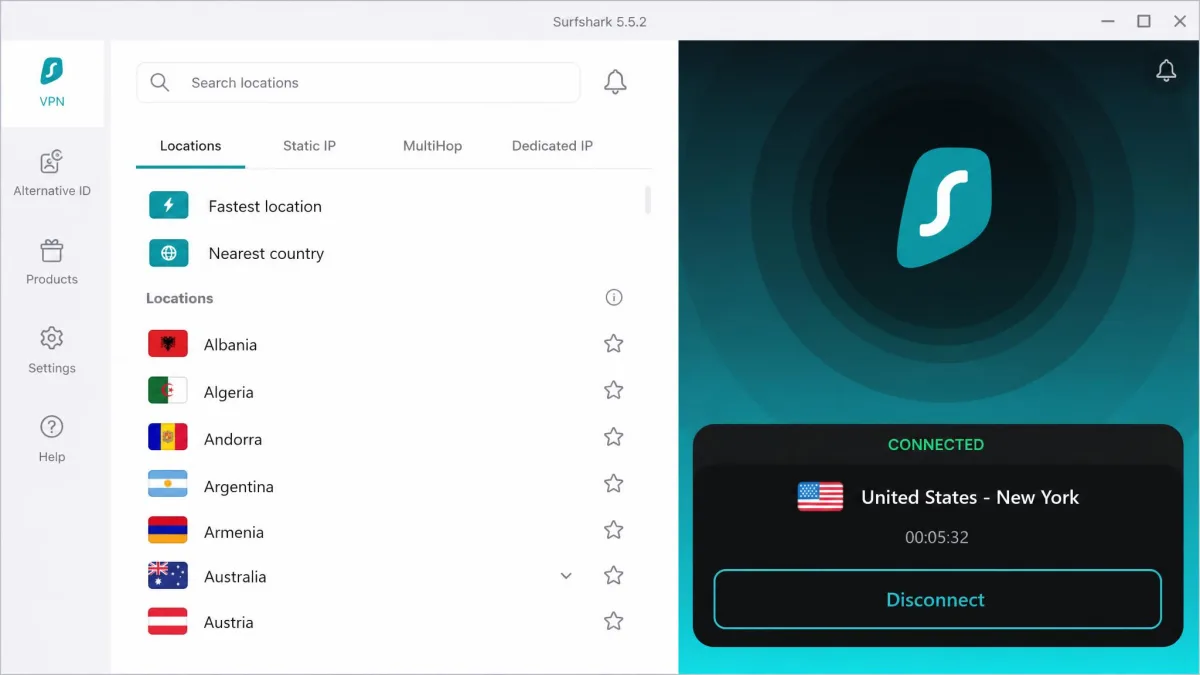Favorite Armenia with its star
This screenshot has width=1200, height=675.
tap(614, 530)
